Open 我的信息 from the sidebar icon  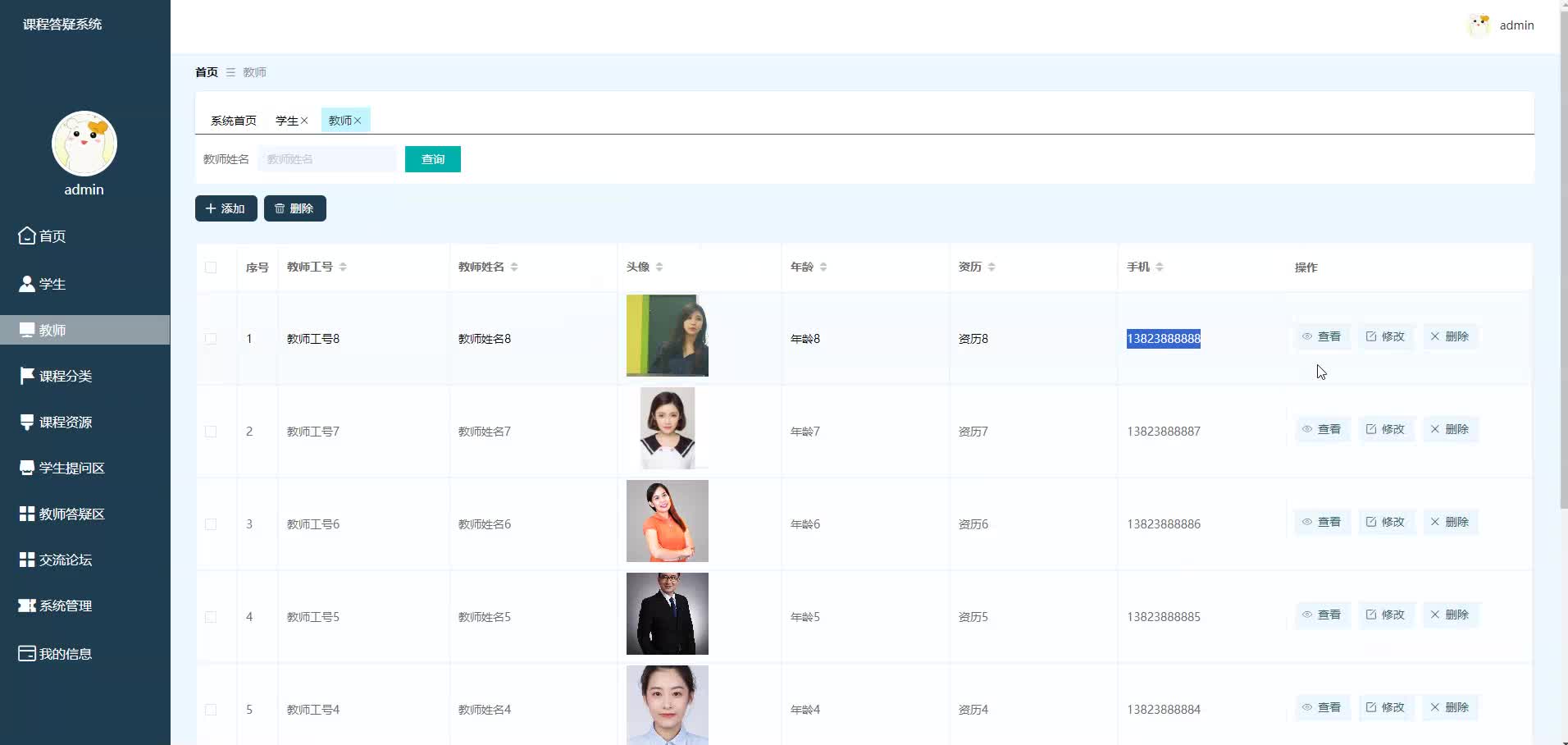pos(27,654)
